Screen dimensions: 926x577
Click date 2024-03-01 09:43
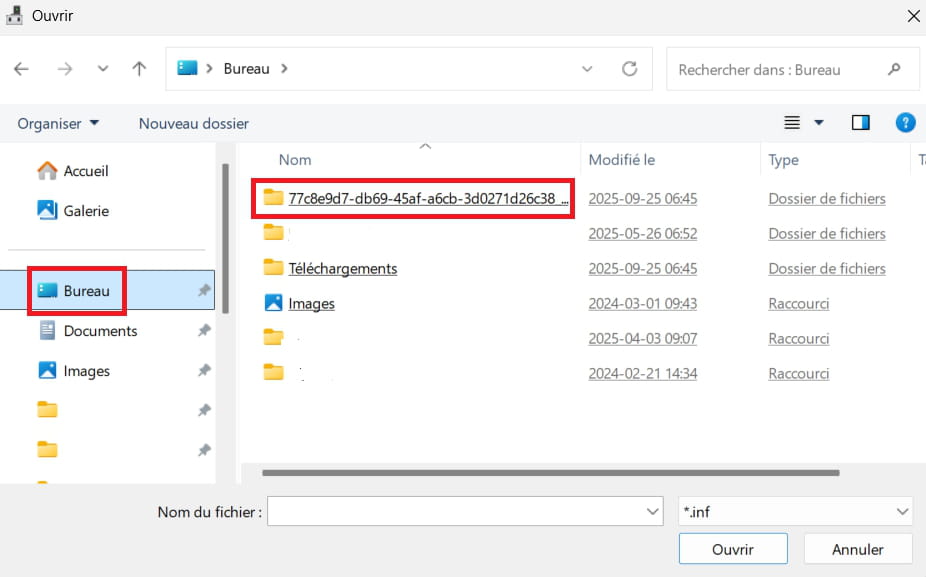(x=643, y=304)
